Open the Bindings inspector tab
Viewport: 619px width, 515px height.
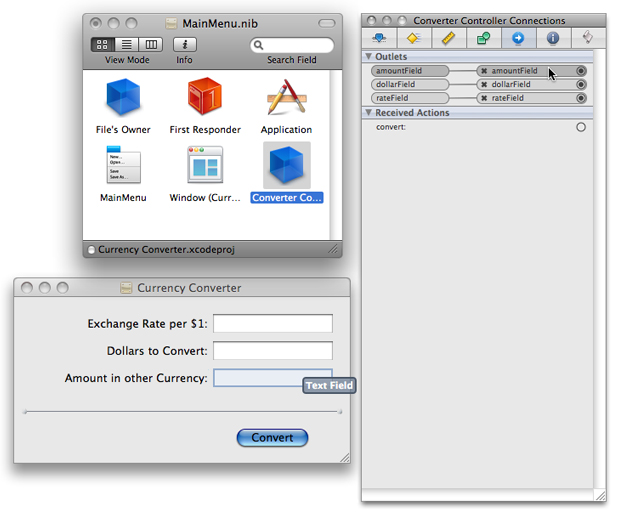(484, 38)
